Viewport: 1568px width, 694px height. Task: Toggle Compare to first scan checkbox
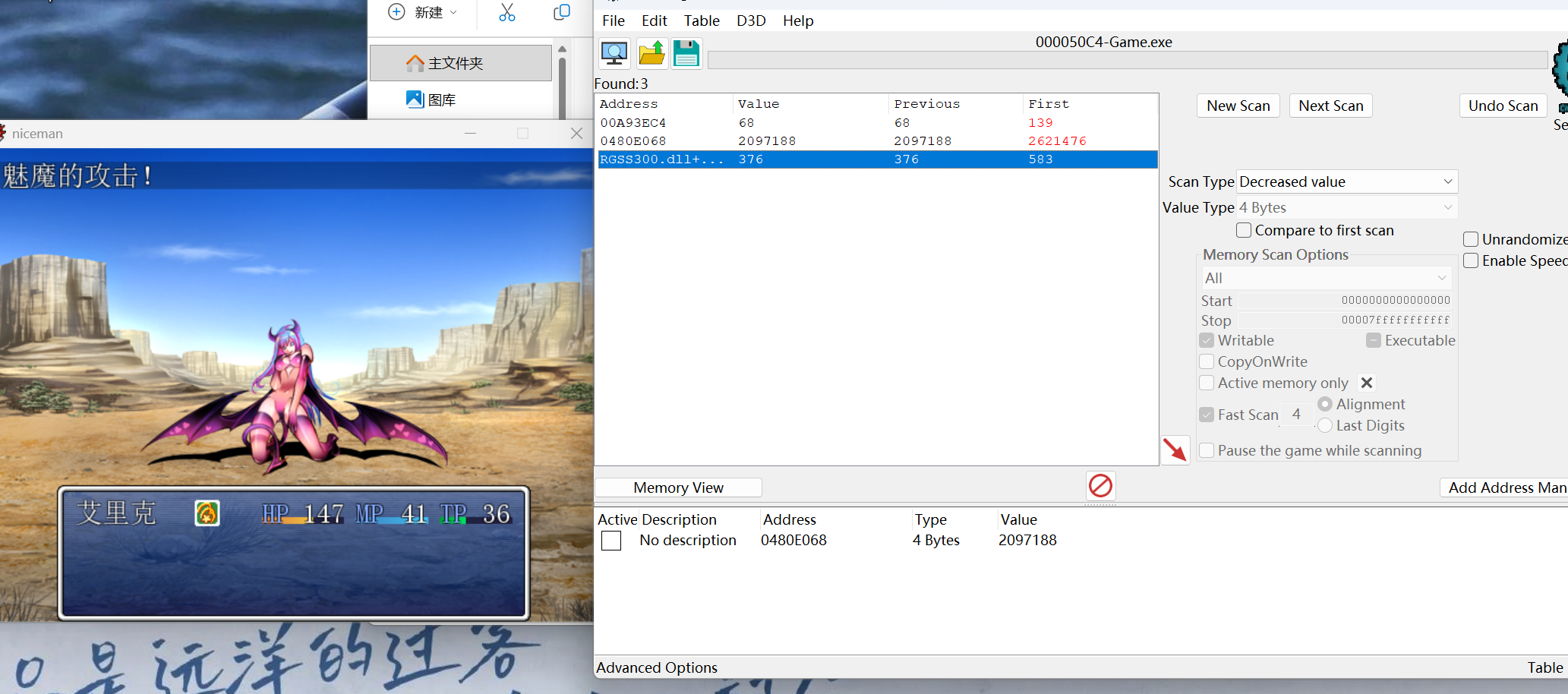1244,230
